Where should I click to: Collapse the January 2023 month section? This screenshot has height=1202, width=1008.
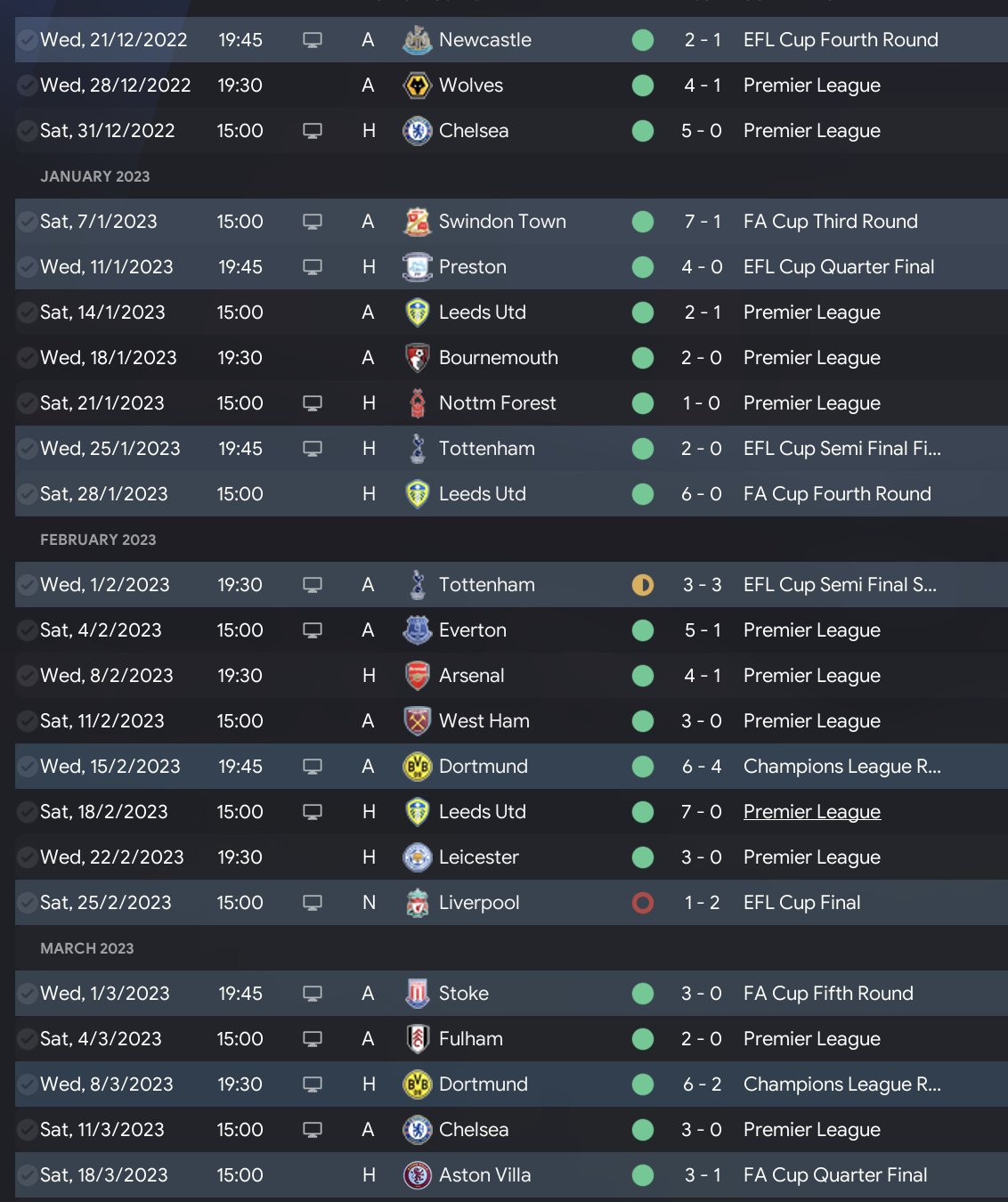click(95, 176)
